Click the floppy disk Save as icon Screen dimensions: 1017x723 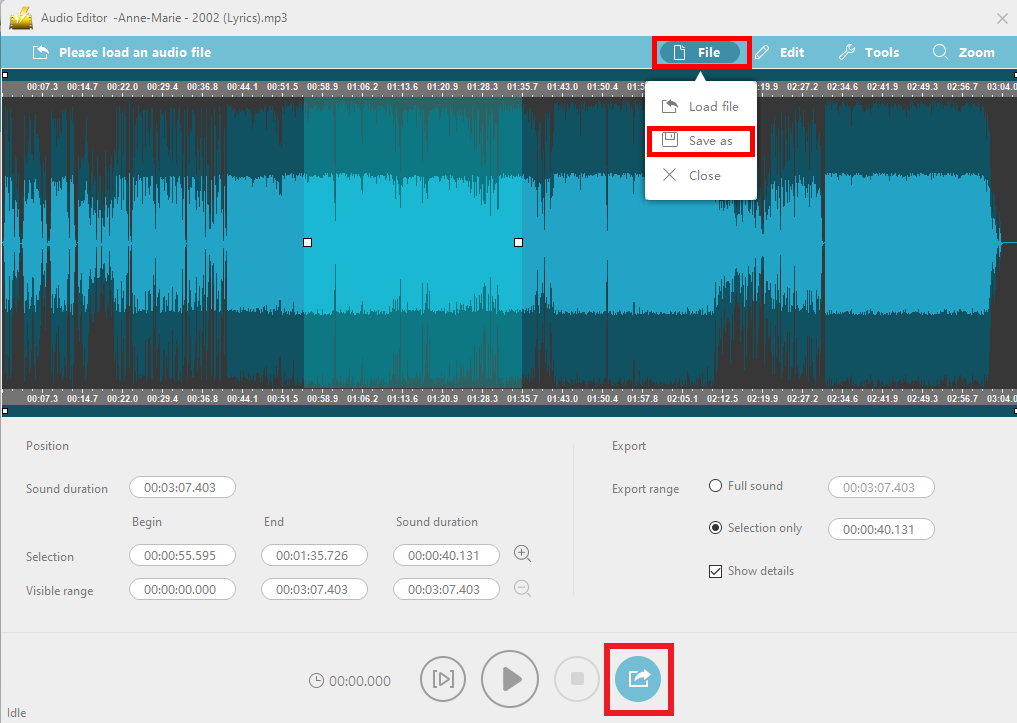coord(669,139)
